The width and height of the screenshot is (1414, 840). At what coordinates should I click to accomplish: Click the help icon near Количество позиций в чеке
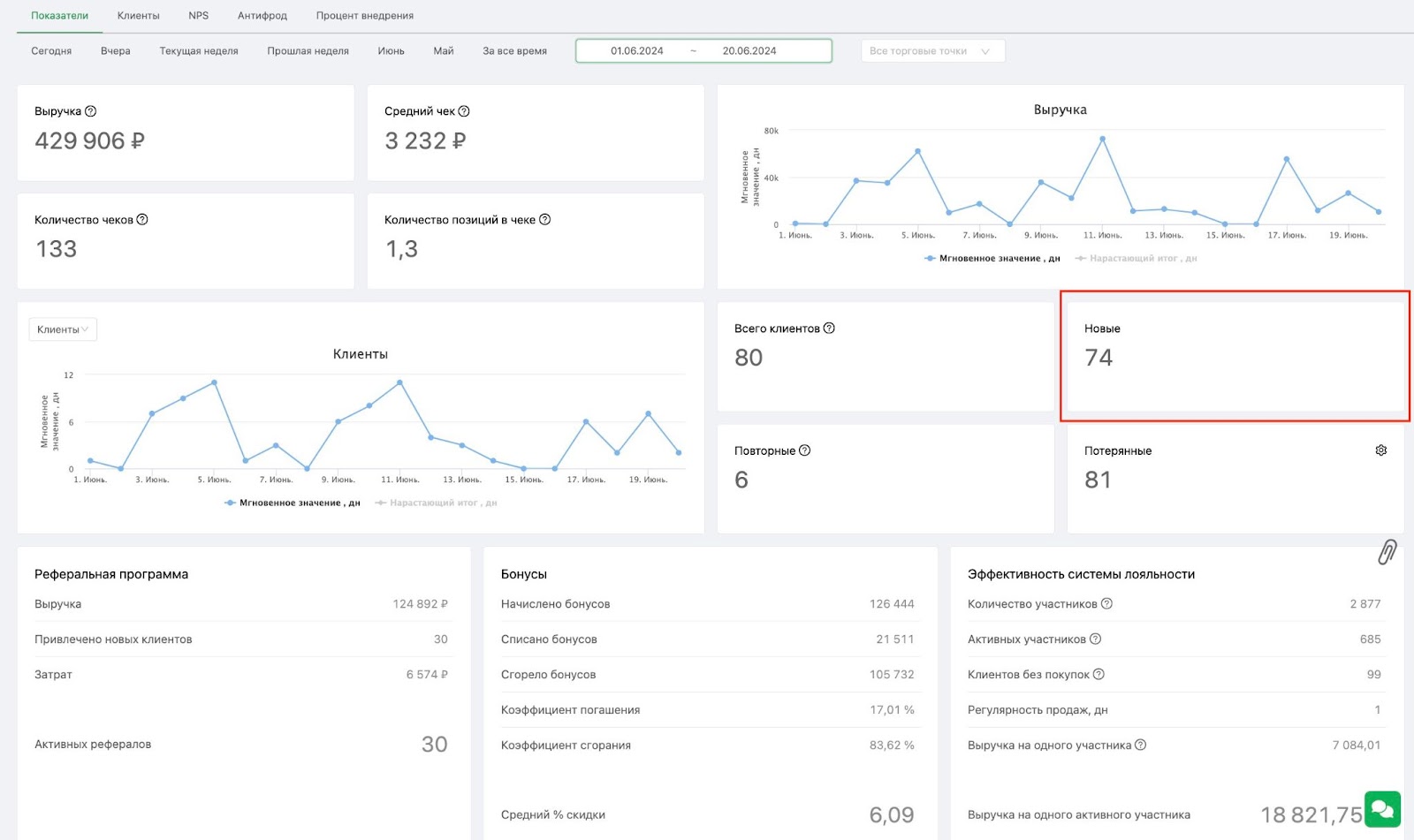click(544, 220)
